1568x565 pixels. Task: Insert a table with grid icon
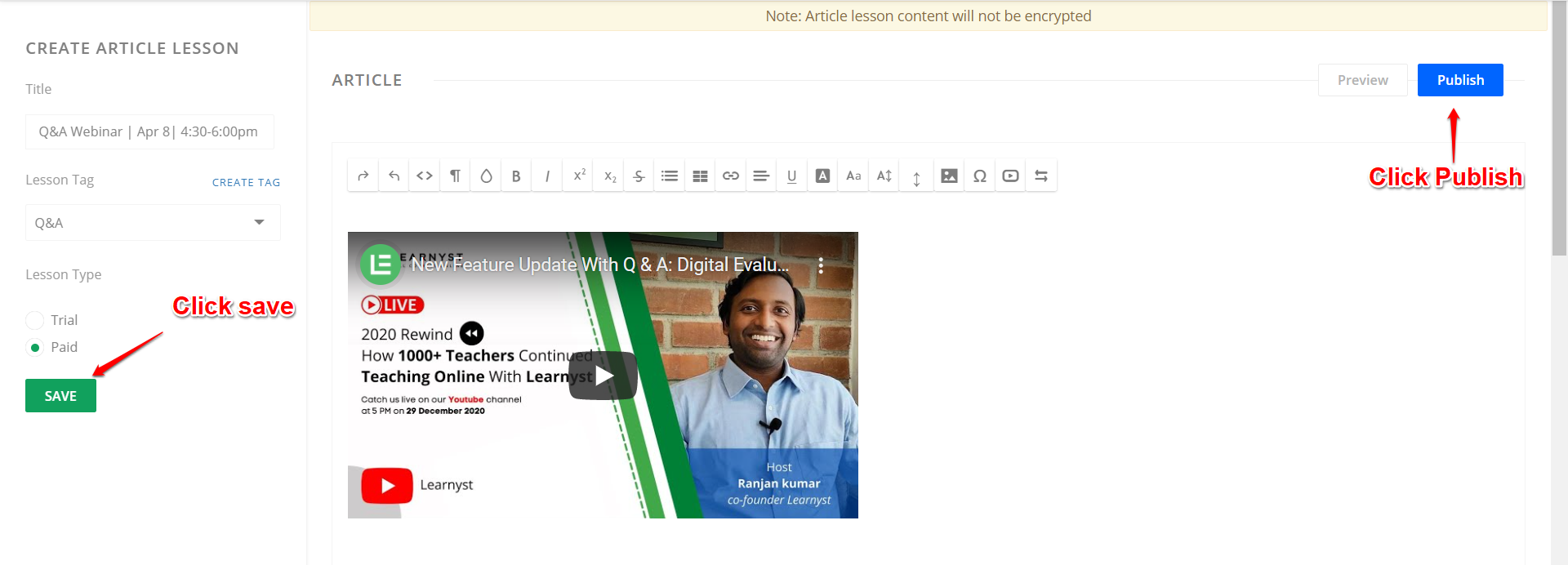(x=700, y=176)
